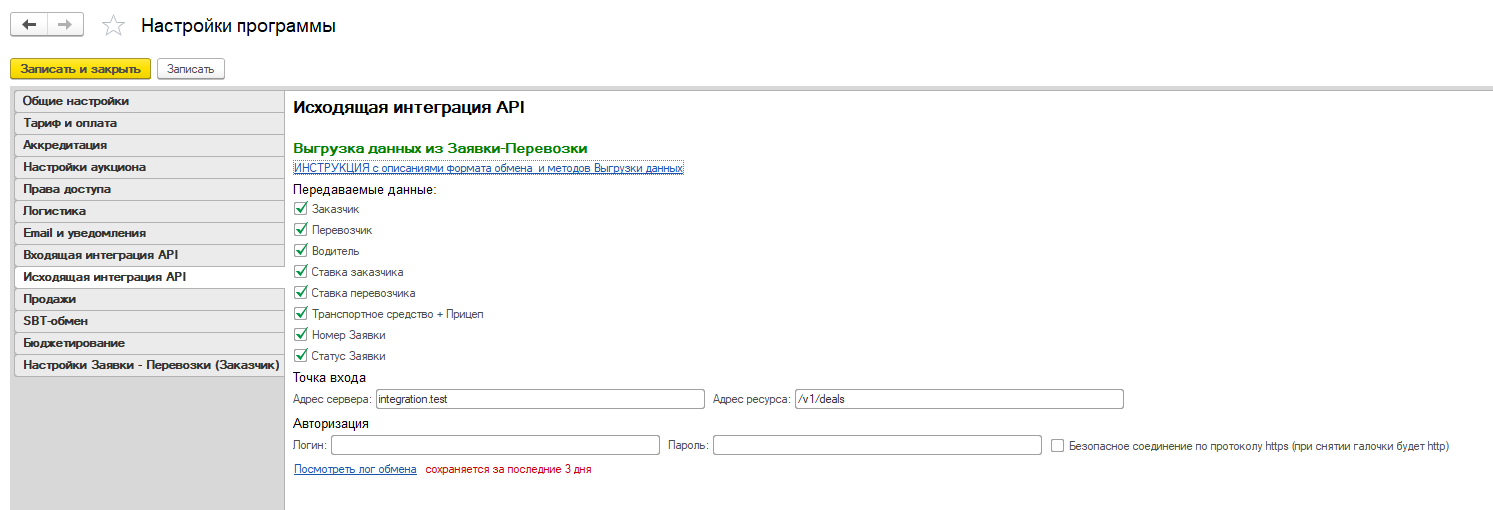Image resolution: width=1493 pixels, height=510 pixels.
Task: Click the Выгрузка данных из Заявки-Перевозки heading
Action: coord(440,148)
